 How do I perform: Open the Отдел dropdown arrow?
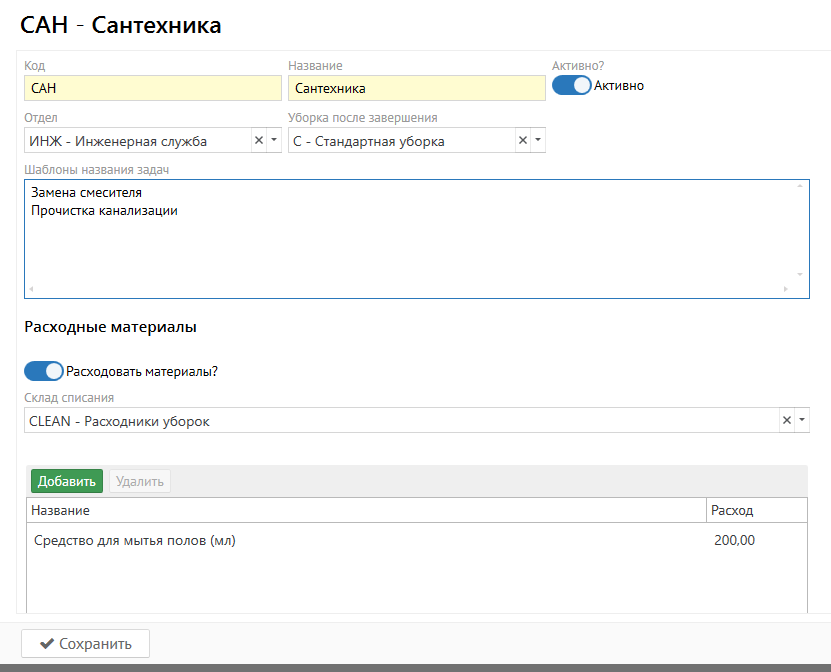point(273,141)
